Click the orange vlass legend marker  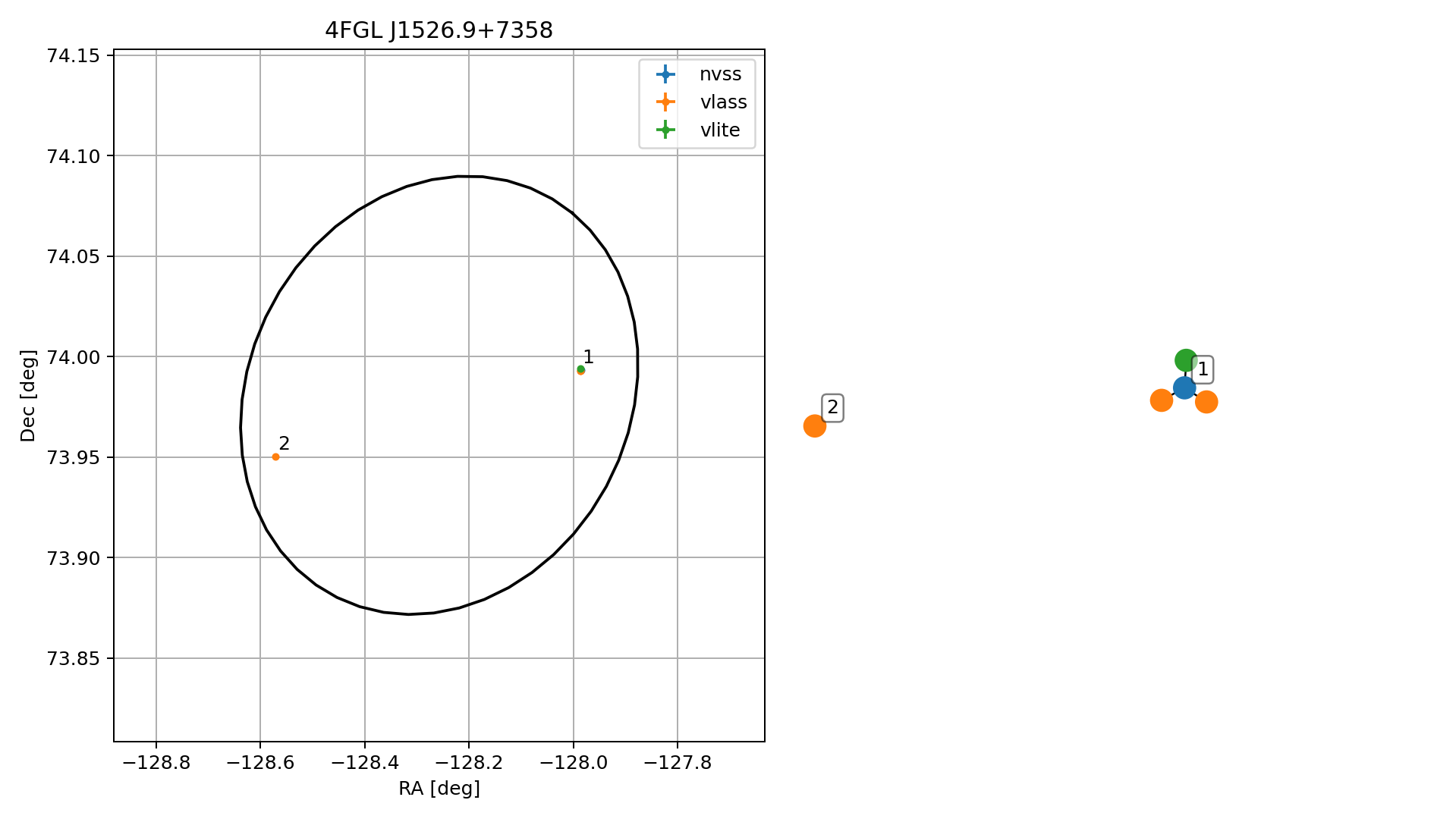point(665,102)
